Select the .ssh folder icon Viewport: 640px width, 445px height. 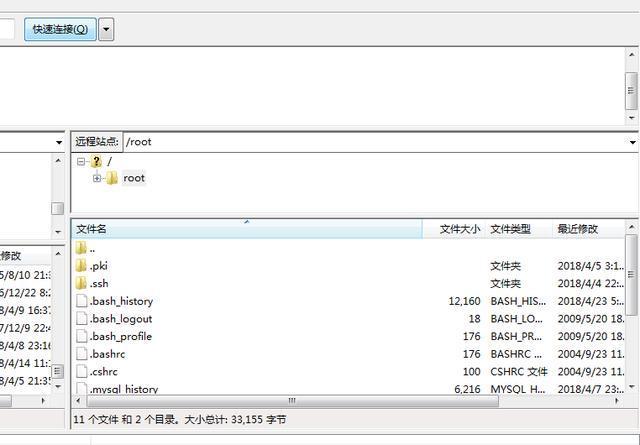81,283
